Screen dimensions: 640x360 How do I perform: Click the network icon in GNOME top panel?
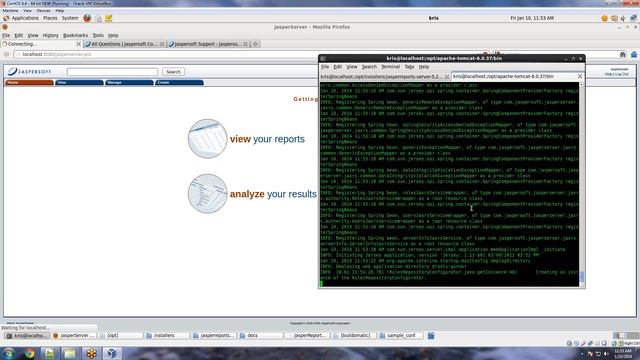pyautogui.click(x=633, y=18)
